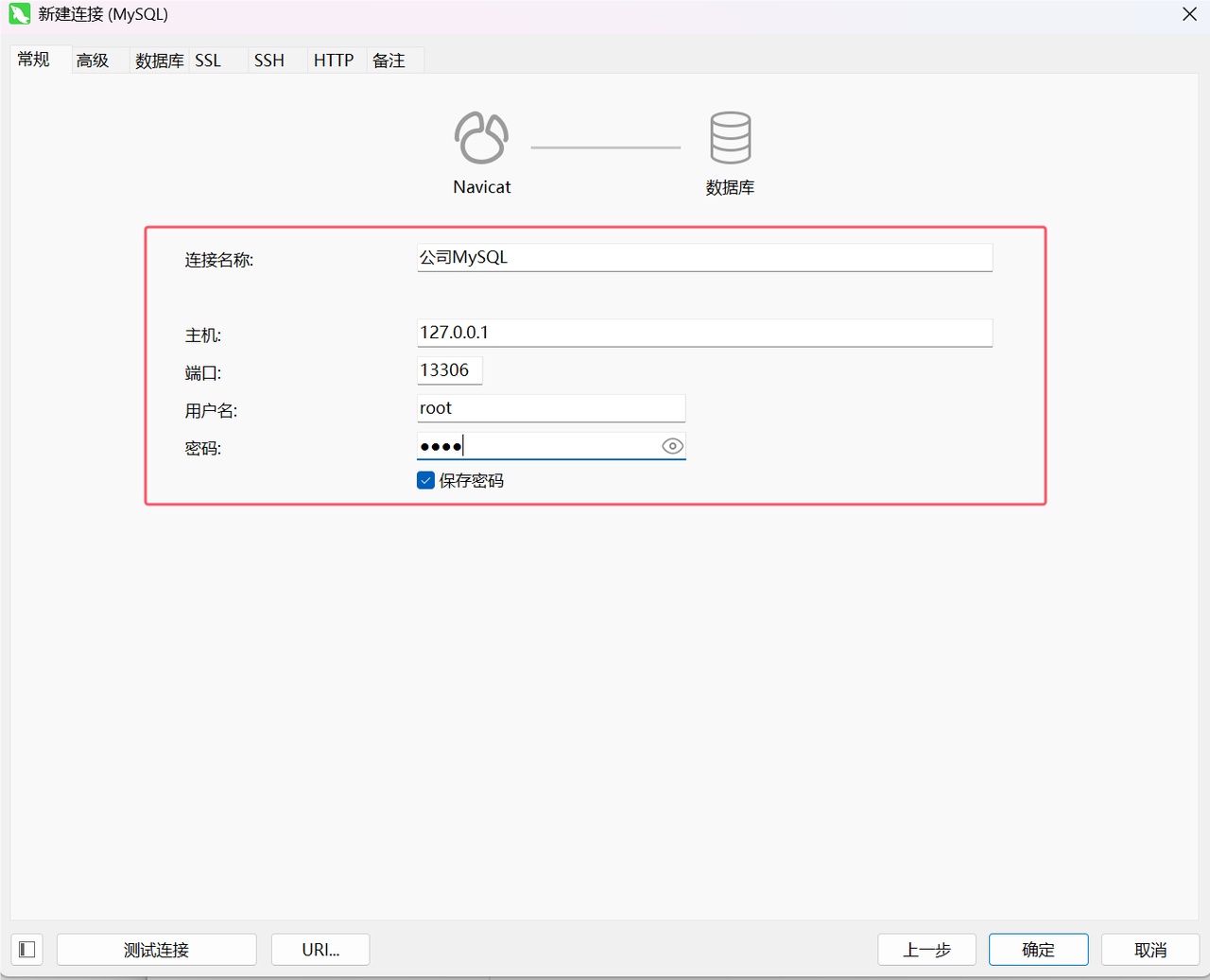Image resolution: width=1210 pixels, height=980 pixels.
Task: Click the 测试连接 button
Action: pyautogui.click(x=157, y=950)
